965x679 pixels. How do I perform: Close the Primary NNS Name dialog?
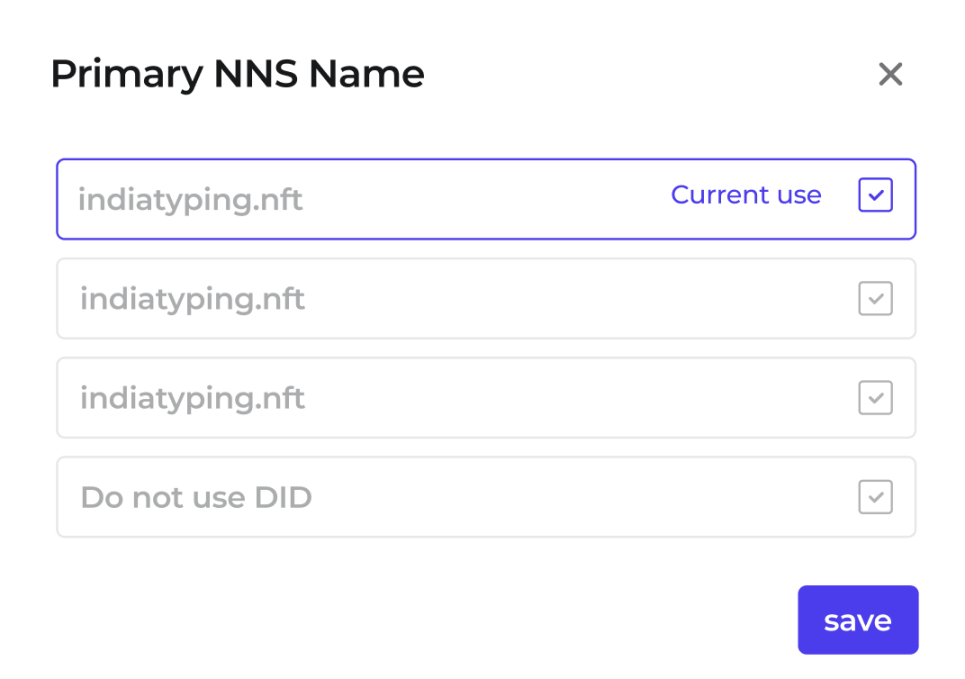click(x=890, y=74)
